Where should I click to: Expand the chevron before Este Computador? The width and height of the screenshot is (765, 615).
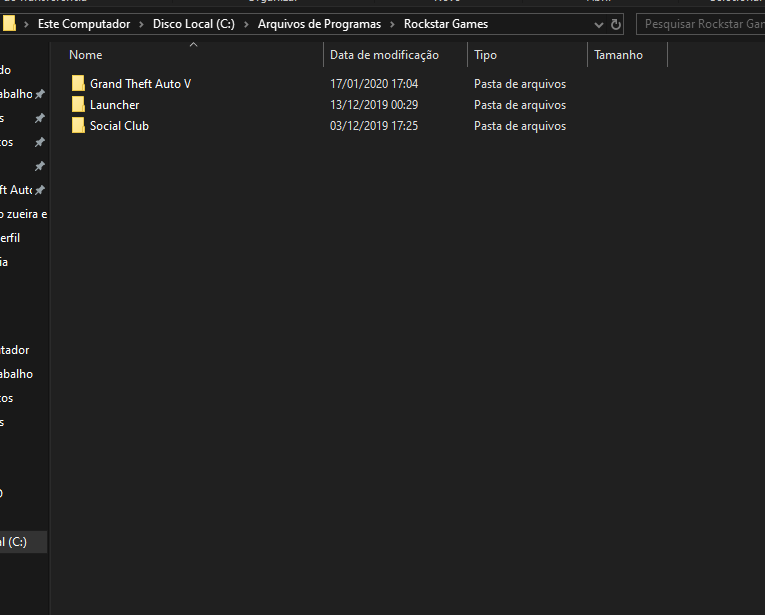26,24
